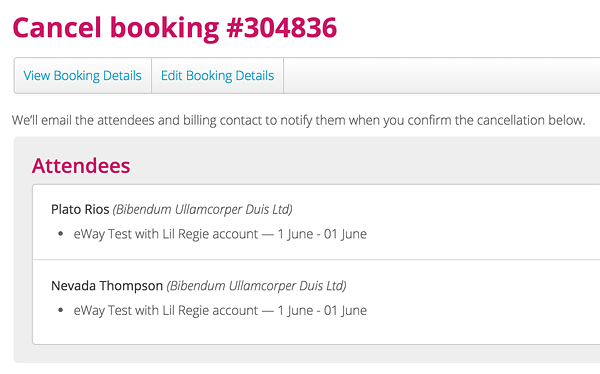Switch to Edit Booking Details tab
The width and height of the screenshot is (600, 374).
[217, 75]
